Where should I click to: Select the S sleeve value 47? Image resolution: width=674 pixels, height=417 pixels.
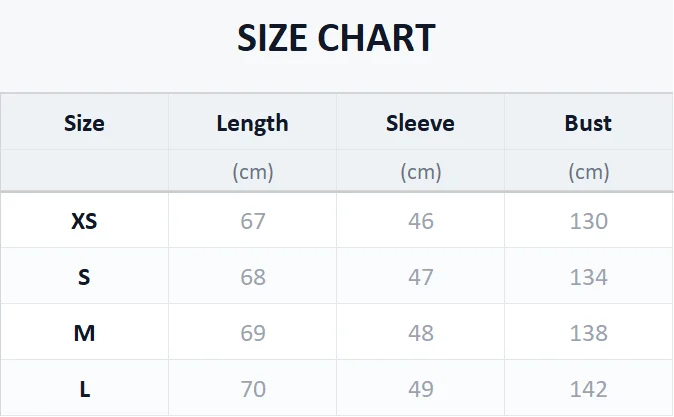point(421,277)
